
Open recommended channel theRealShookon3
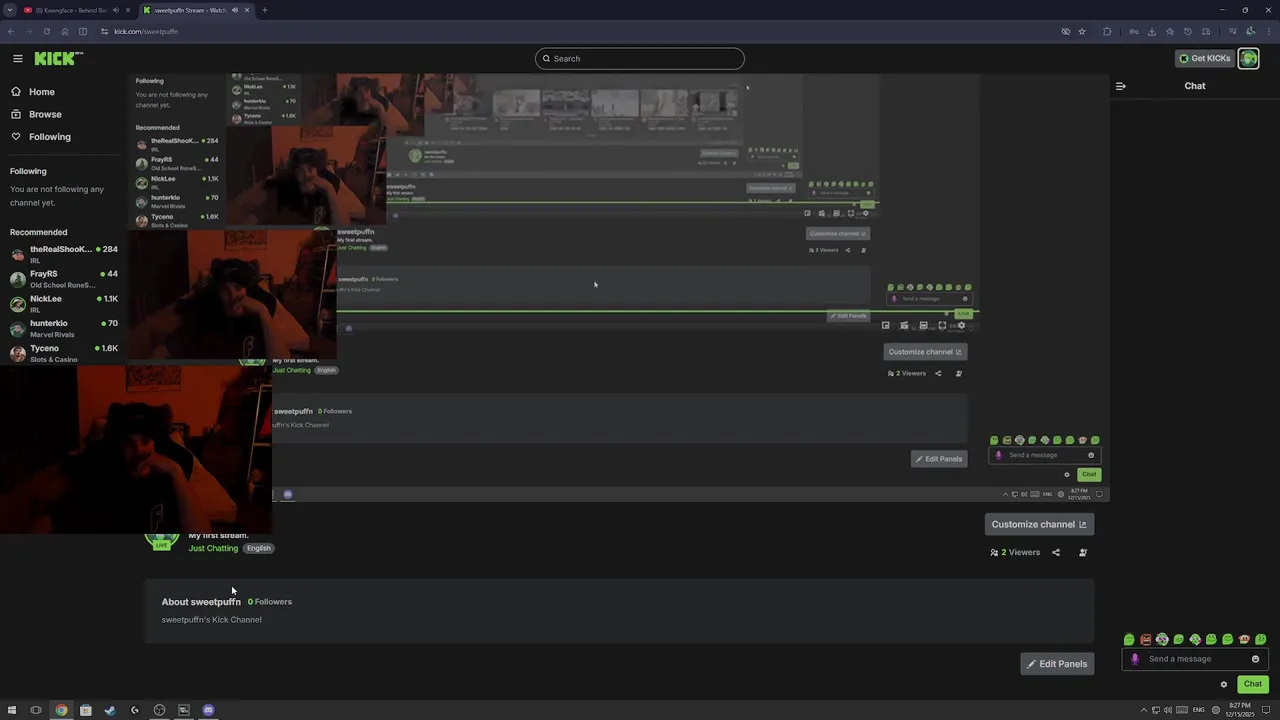64,254
